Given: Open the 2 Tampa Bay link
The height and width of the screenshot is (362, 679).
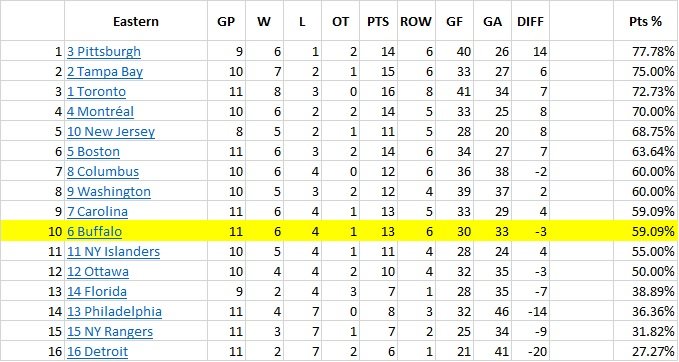Looking at the screenshot, I should click(105, 72).
